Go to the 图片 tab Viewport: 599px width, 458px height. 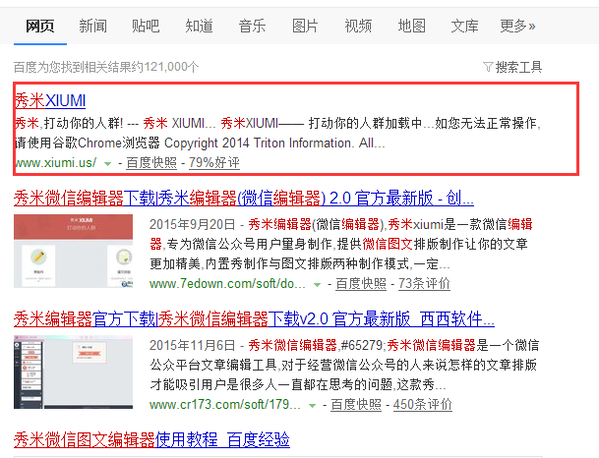point(305,26)
